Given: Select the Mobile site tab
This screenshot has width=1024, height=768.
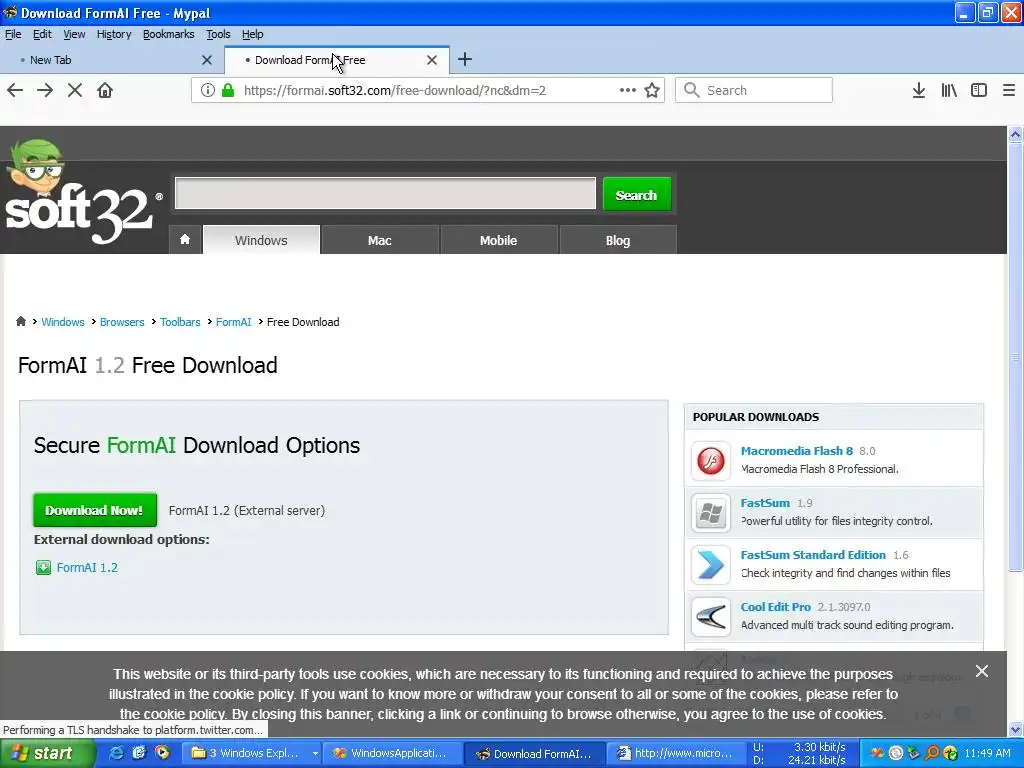Looking at the screenshot, I should coord(498,240).
